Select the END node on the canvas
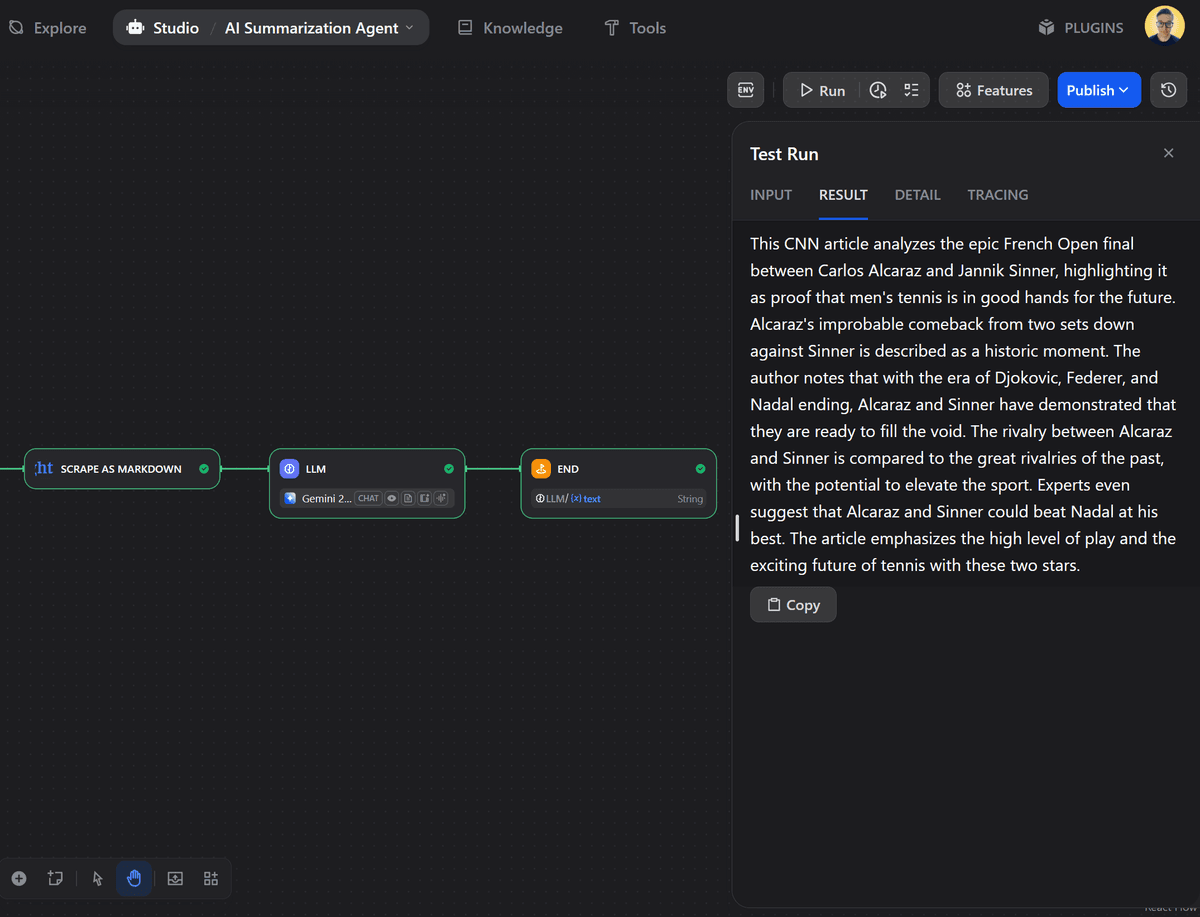This screenshot has width=1200, height=917. 618,468
